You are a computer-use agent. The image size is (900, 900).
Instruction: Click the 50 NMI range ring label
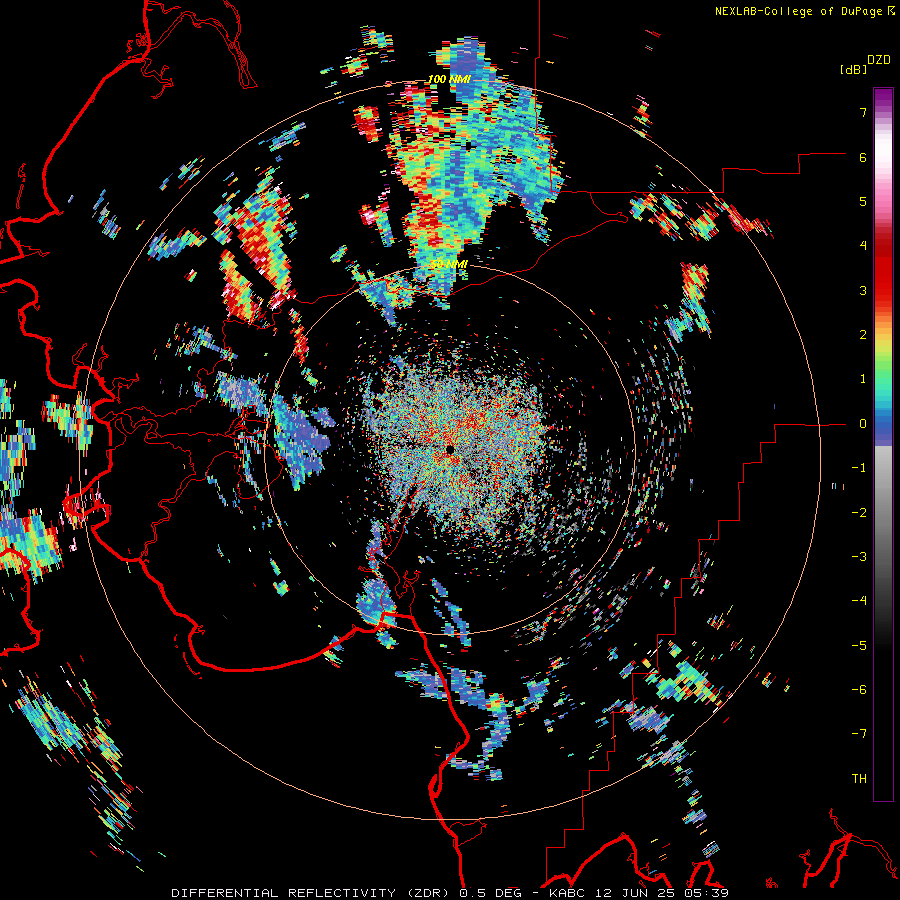point(449,264)
